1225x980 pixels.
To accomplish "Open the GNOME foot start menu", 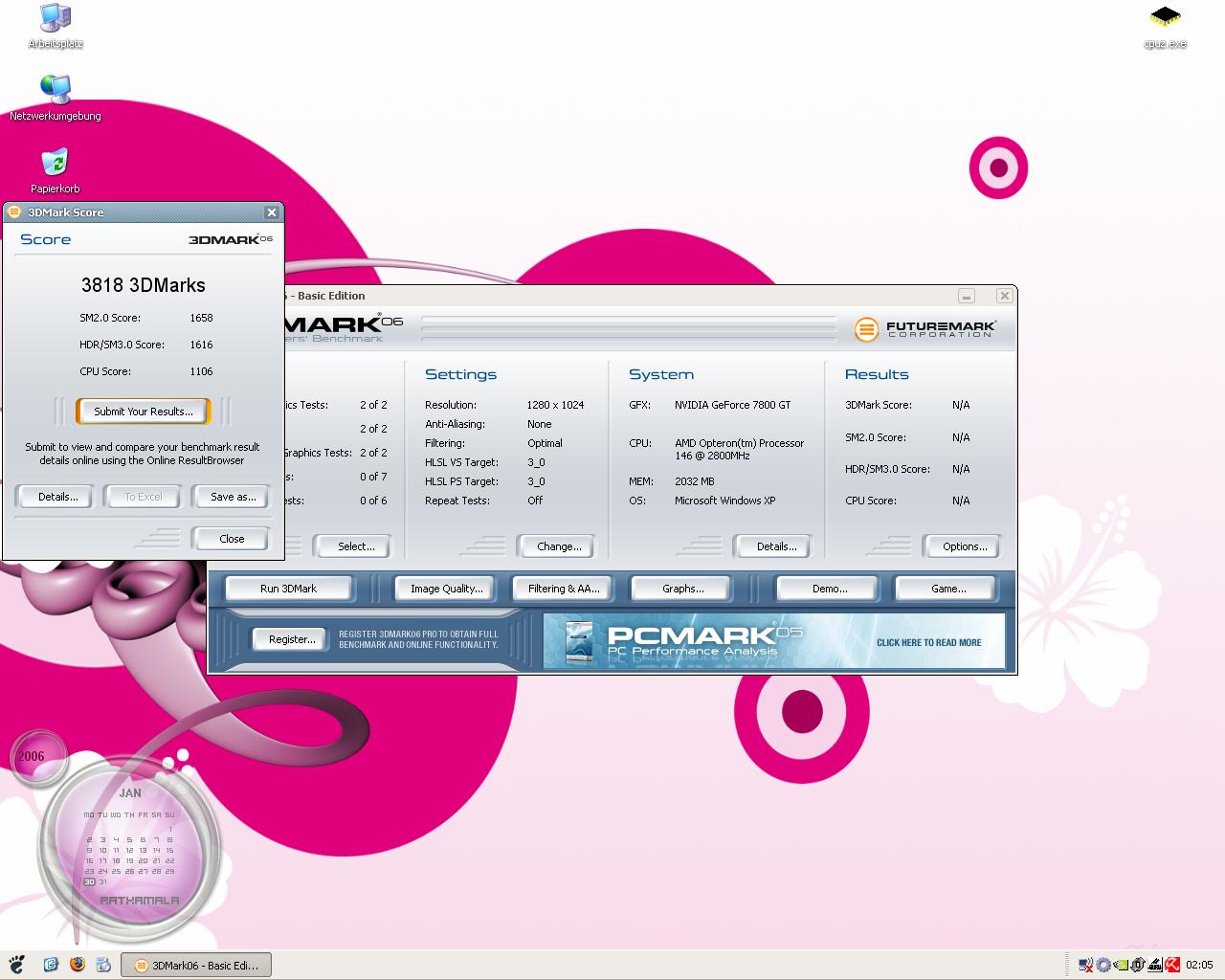I will (15, 965).
